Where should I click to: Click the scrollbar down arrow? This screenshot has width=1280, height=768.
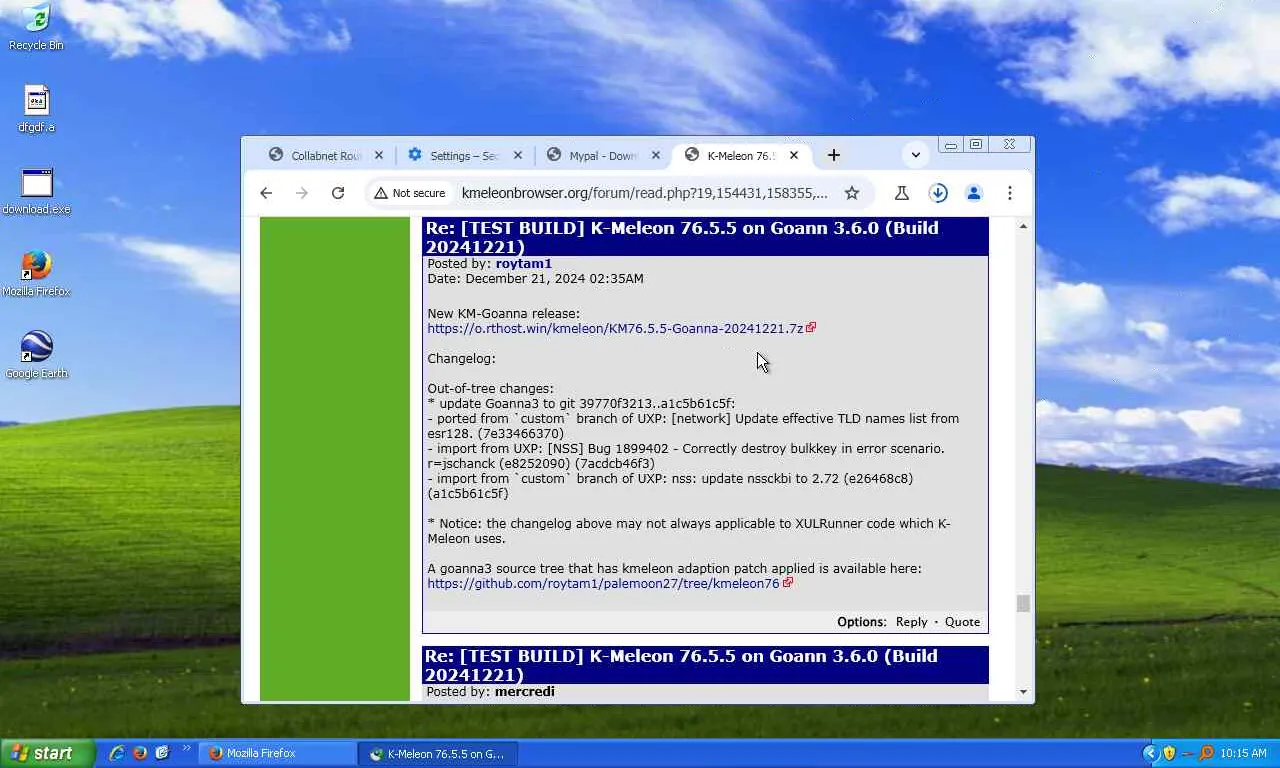pyautogui.click(x=1023, y=691)
